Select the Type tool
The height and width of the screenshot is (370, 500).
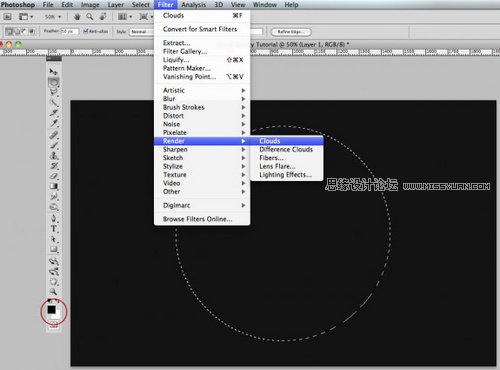pyautogui.click(x=54, y=229)
